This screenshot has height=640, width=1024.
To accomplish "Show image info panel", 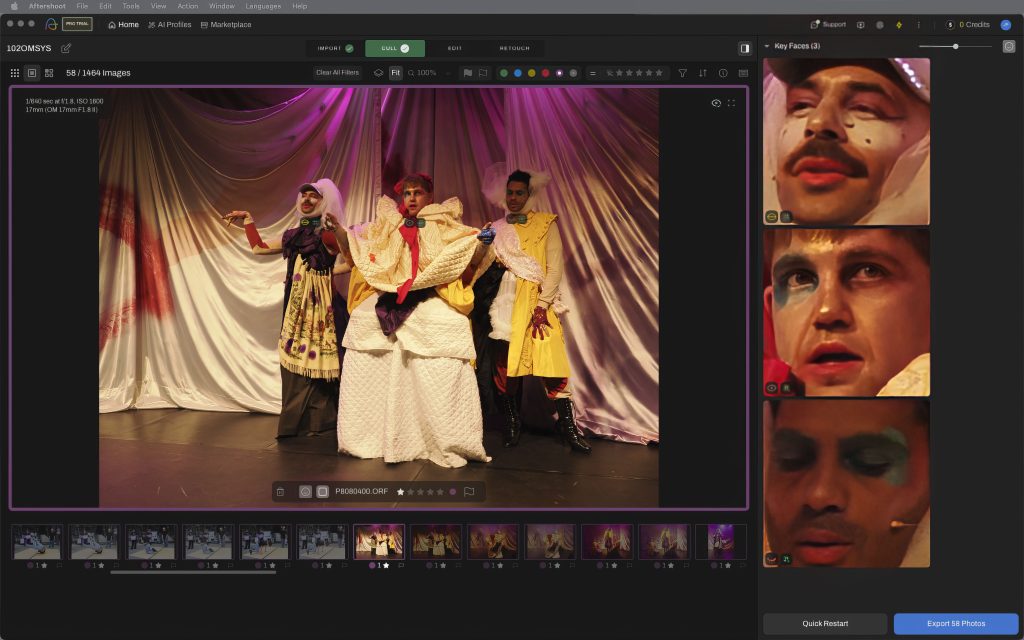I will tap(723, 73).
